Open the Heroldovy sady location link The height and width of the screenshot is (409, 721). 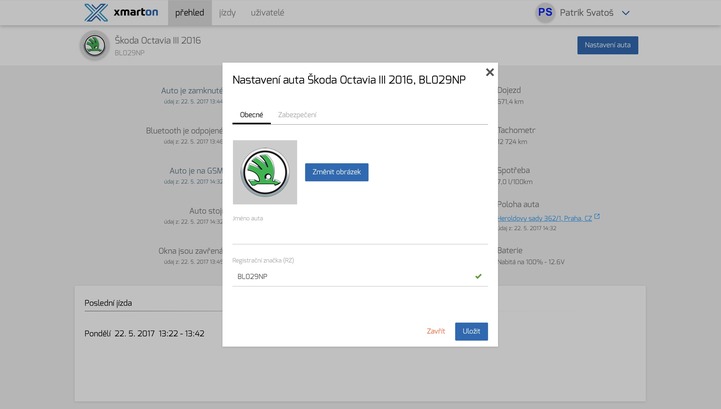544,217
